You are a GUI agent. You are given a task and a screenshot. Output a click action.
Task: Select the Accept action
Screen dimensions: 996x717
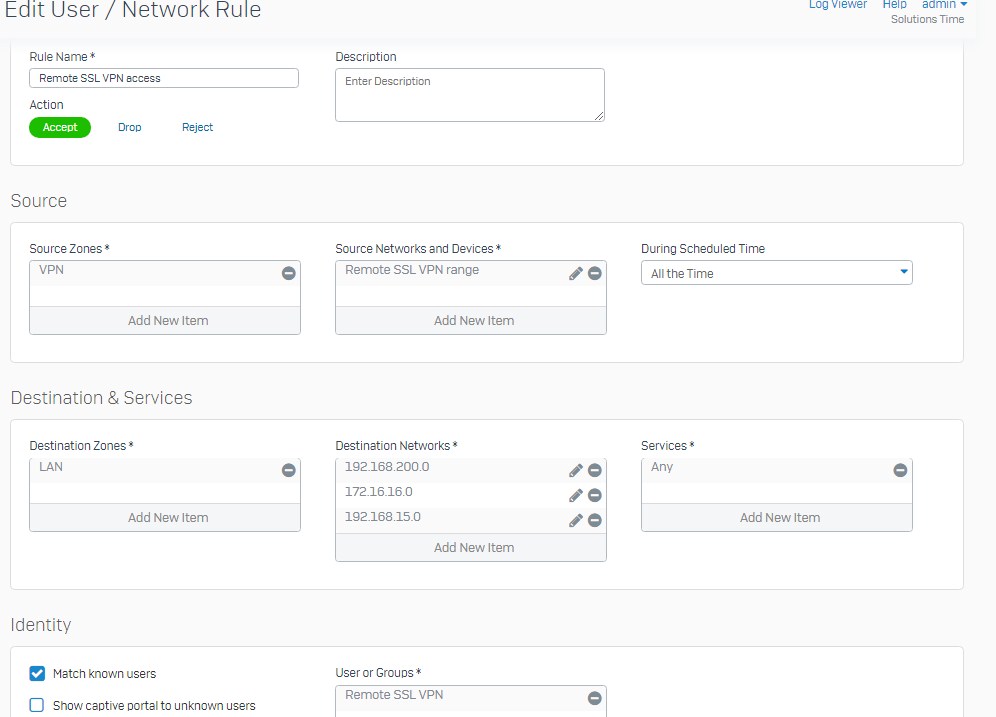coord(60,127)
